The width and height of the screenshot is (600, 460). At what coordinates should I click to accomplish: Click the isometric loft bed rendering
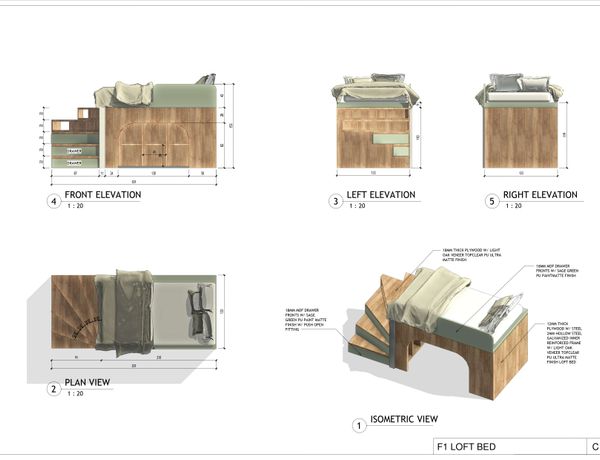tap(438, 333)
